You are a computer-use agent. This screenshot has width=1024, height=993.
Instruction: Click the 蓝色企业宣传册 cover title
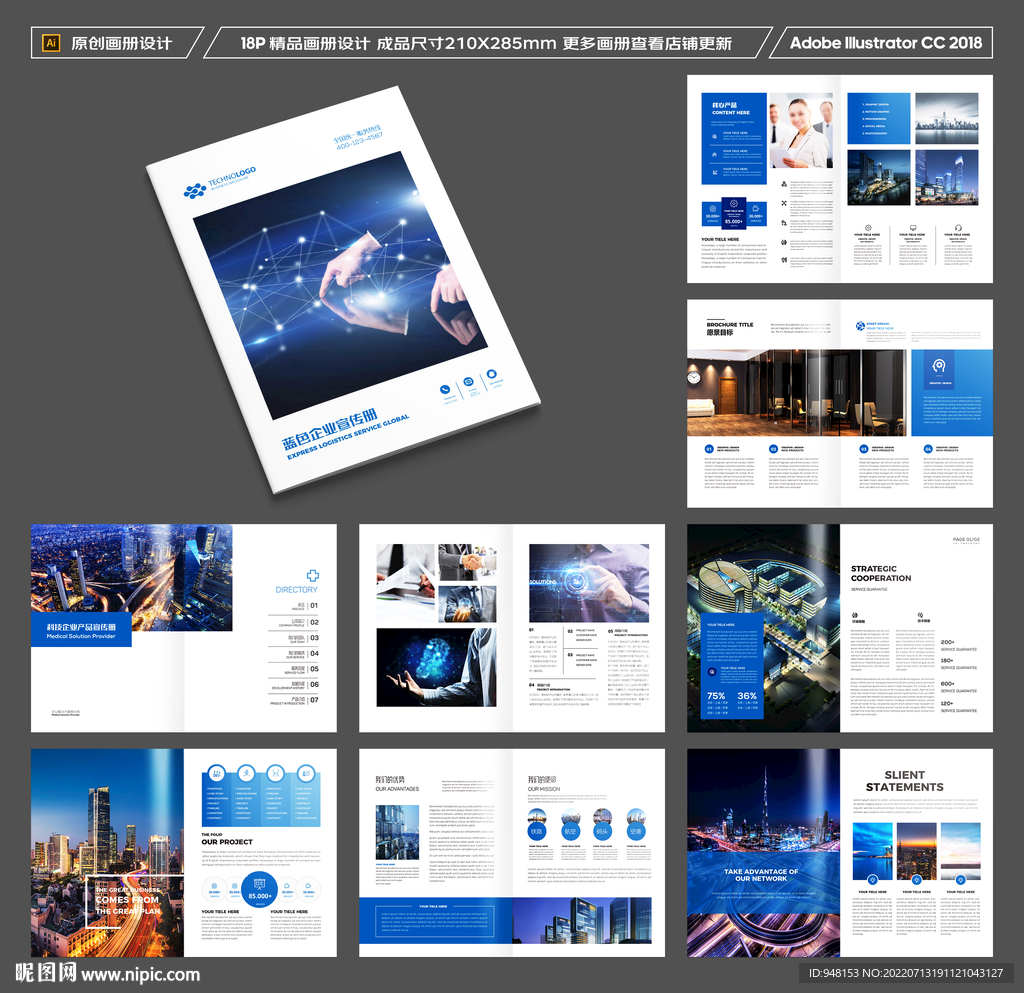[330, 429]
